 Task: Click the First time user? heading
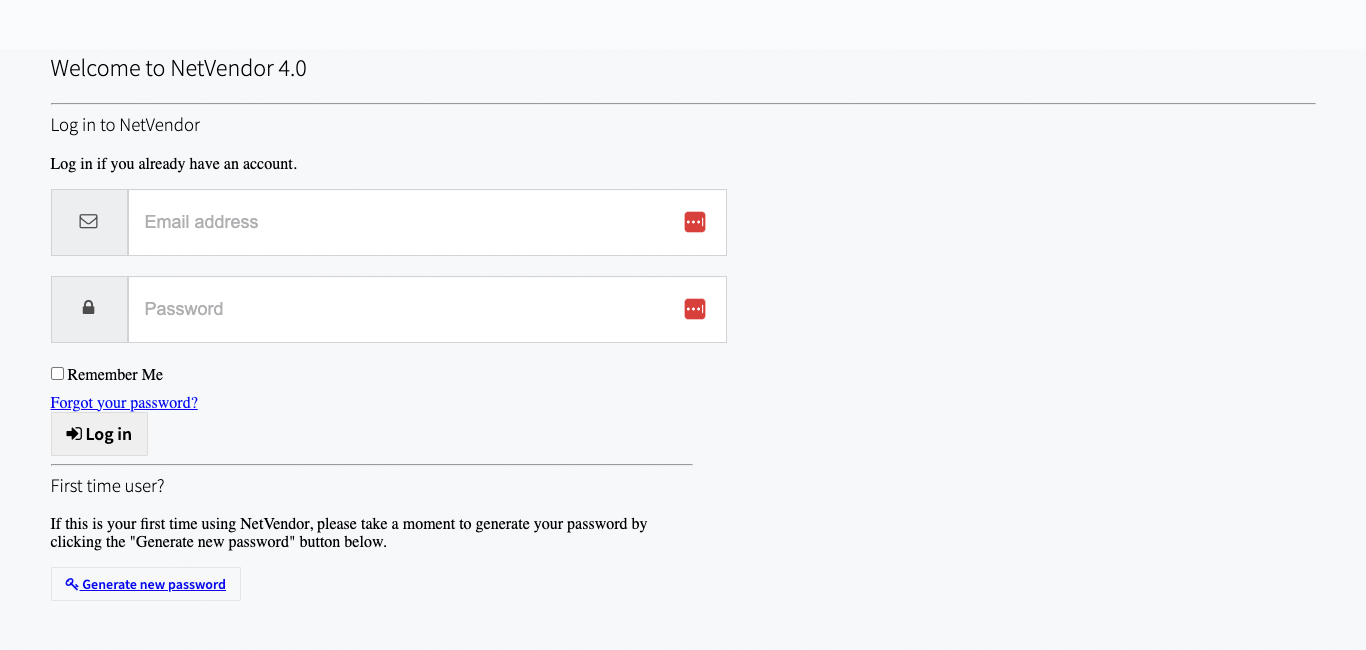tap(107, 486)
